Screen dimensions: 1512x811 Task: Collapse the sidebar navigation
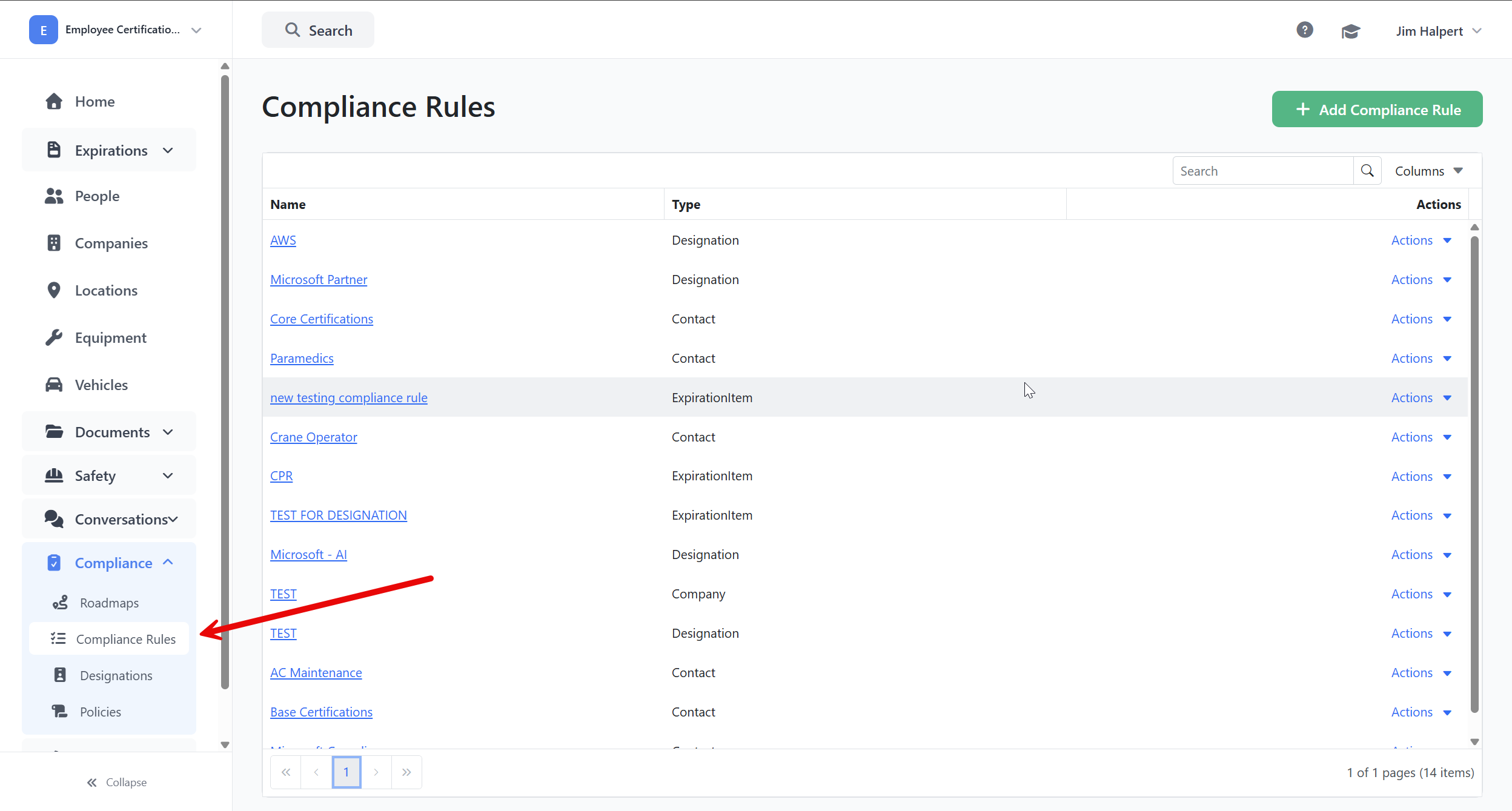tap(116, 782)
